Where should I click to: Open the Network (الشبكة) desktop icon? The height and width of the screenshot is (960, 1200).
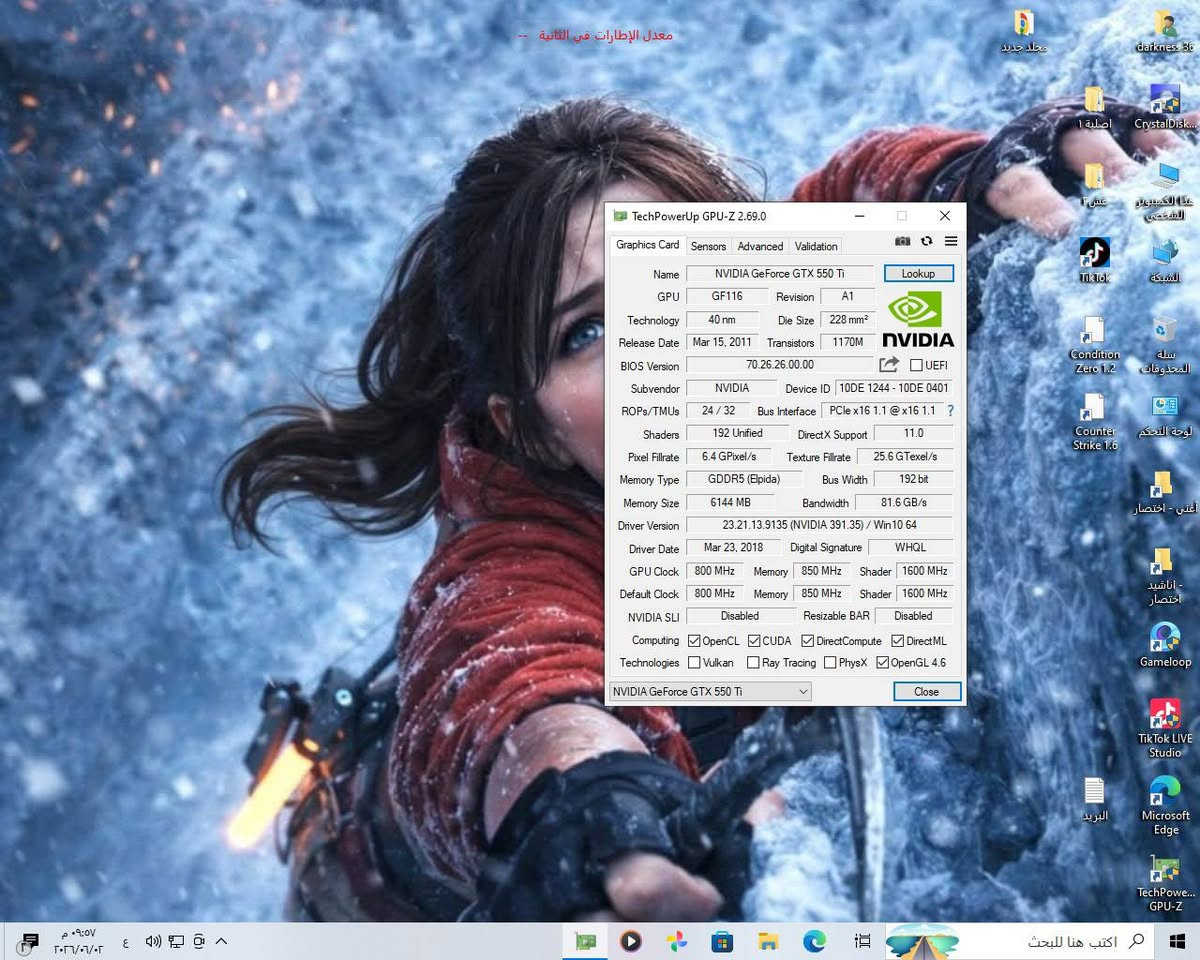click(1165, 260)
